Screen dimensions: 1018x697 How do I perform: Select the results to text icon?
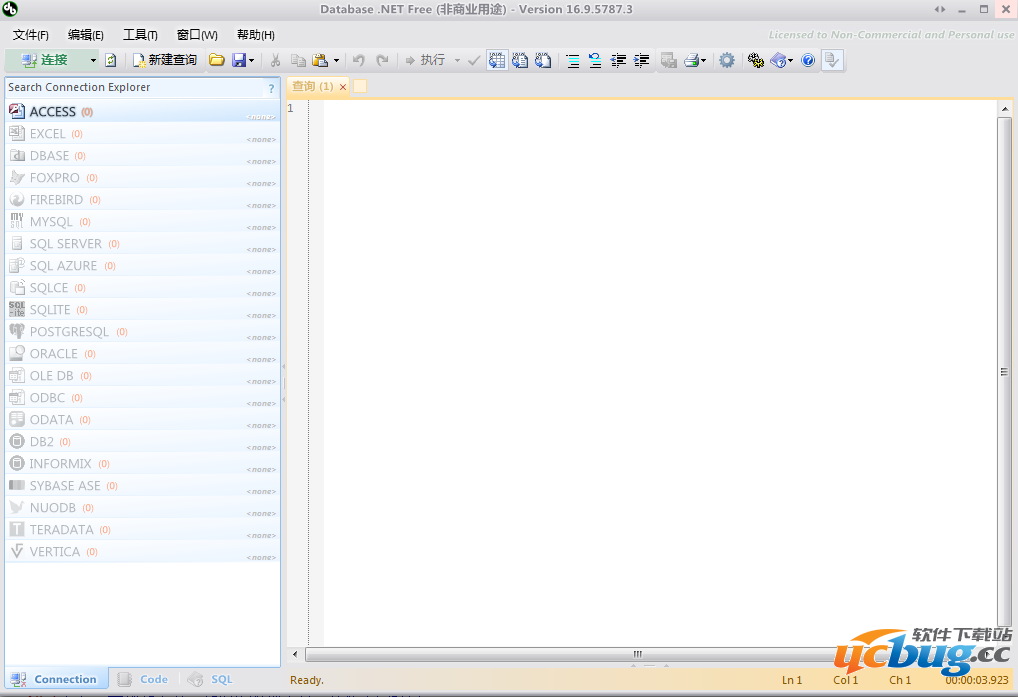pos(519,60)
